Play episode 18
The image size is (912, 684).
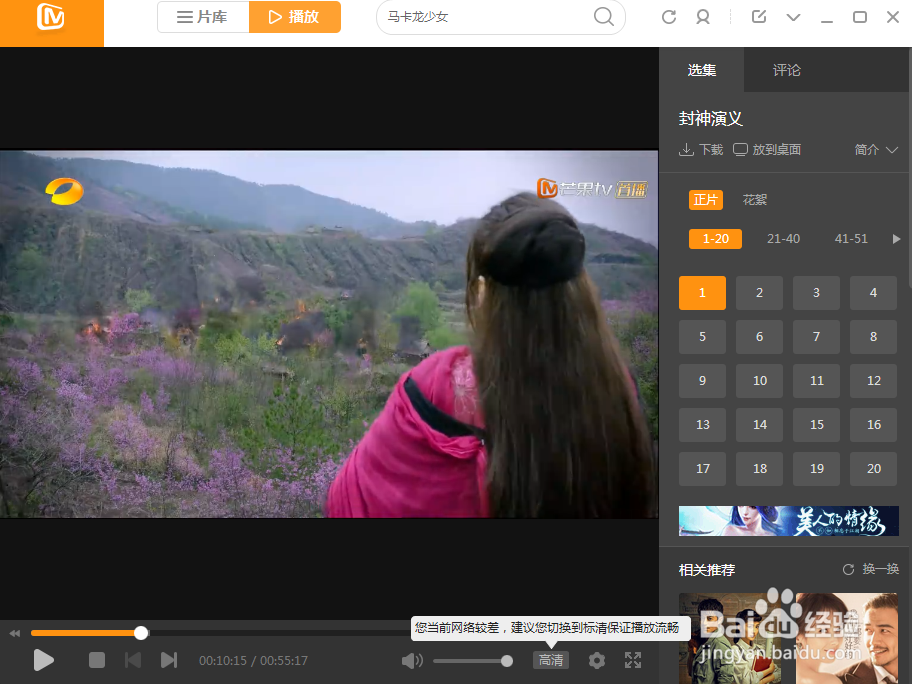[759, 469]
